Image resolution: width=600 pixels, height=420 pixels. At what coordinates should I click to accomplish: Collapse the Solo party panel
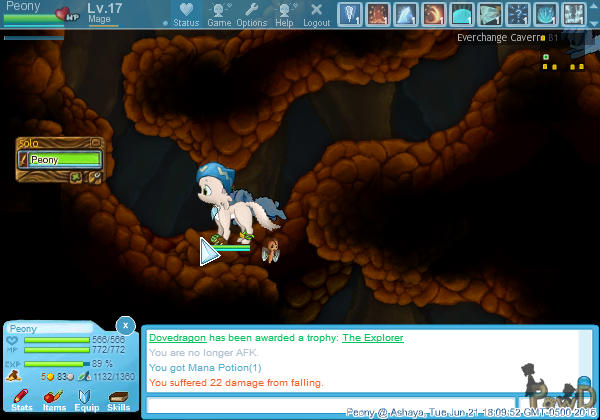point(95,143)
